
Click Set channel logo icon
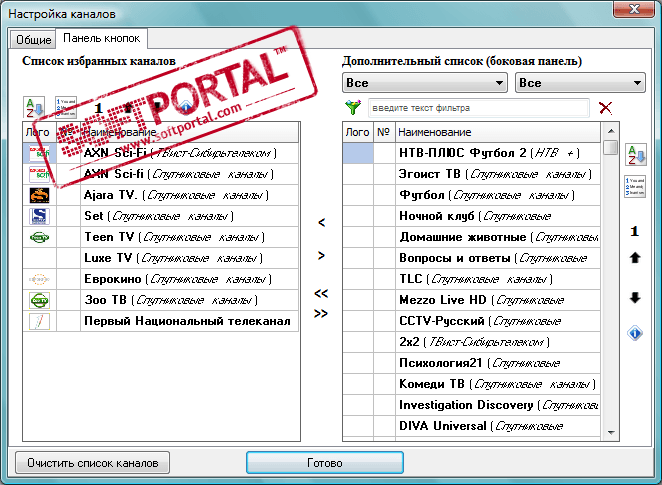click(39, 216)
